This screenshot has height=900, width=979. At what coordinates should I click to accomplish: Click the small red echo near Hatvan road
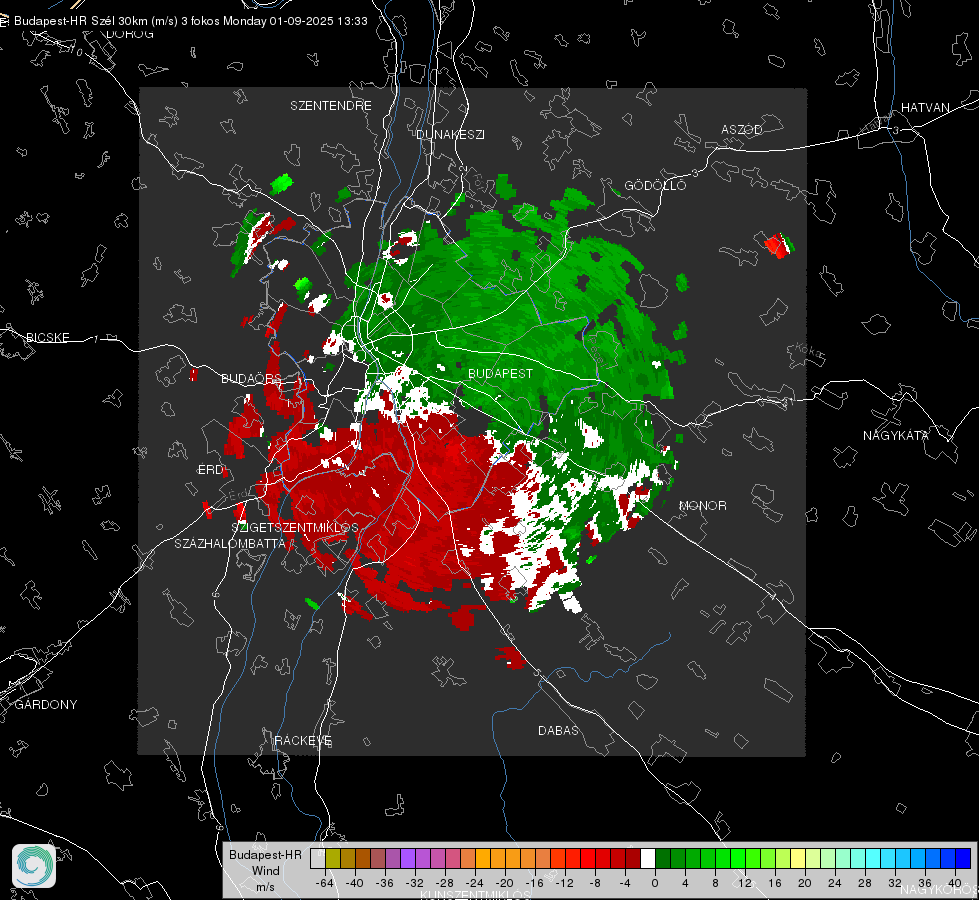pyautogui.click(x=778, y=245)
